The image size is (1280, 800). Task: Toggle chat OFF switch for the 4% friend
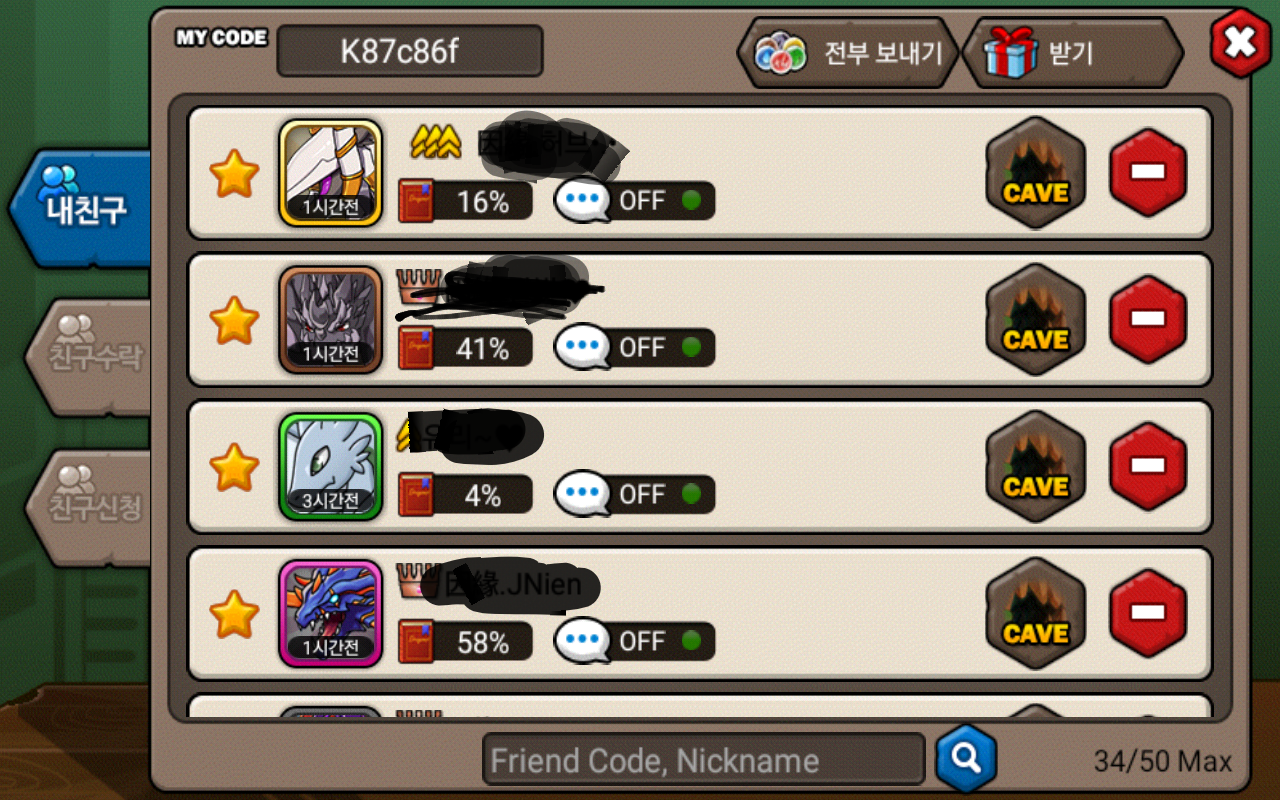635,495
